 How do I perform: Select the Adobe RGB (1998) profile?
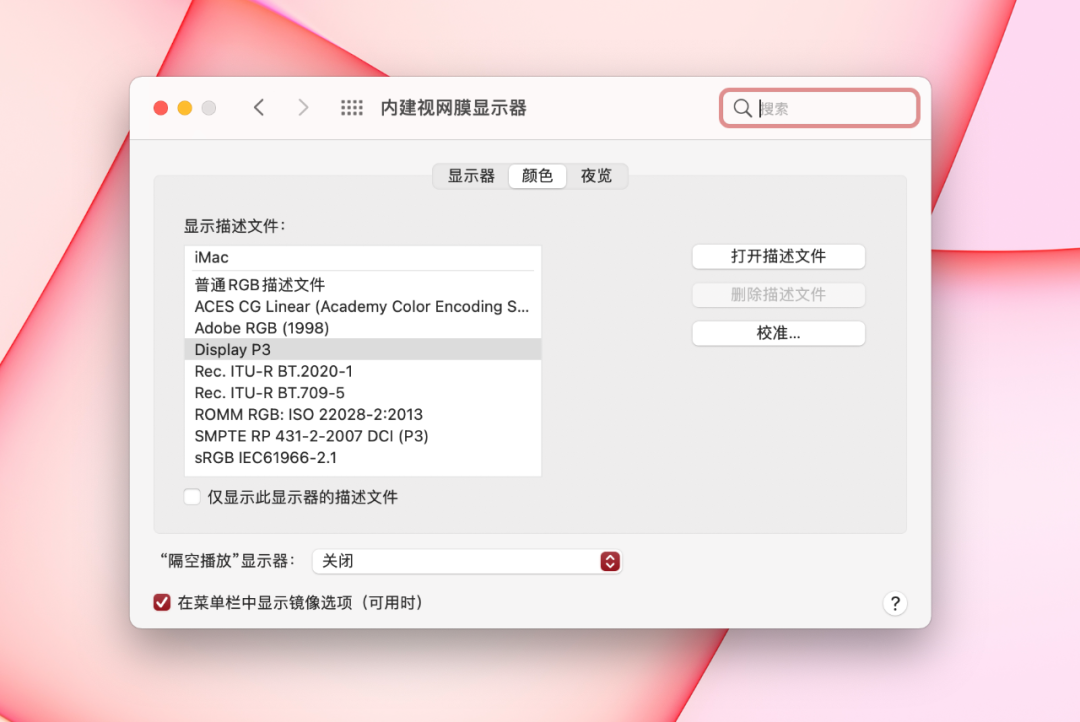point(363,328)
